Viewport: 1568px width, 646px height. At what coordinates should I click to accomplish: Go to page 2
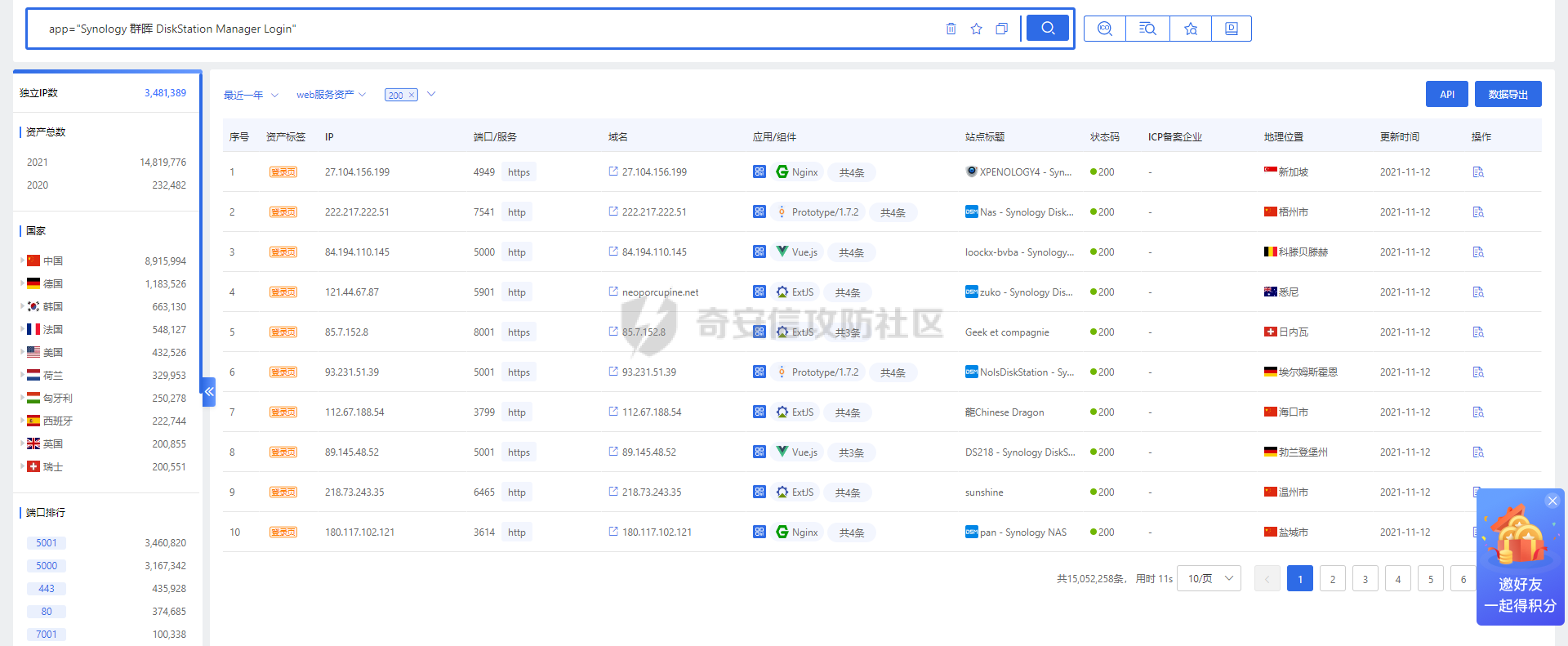1333,579
